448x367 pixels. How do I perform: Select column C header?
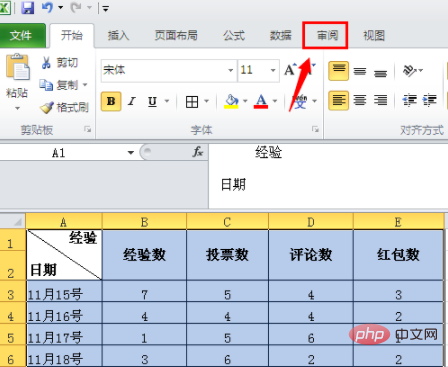click(x=227, y=221)
